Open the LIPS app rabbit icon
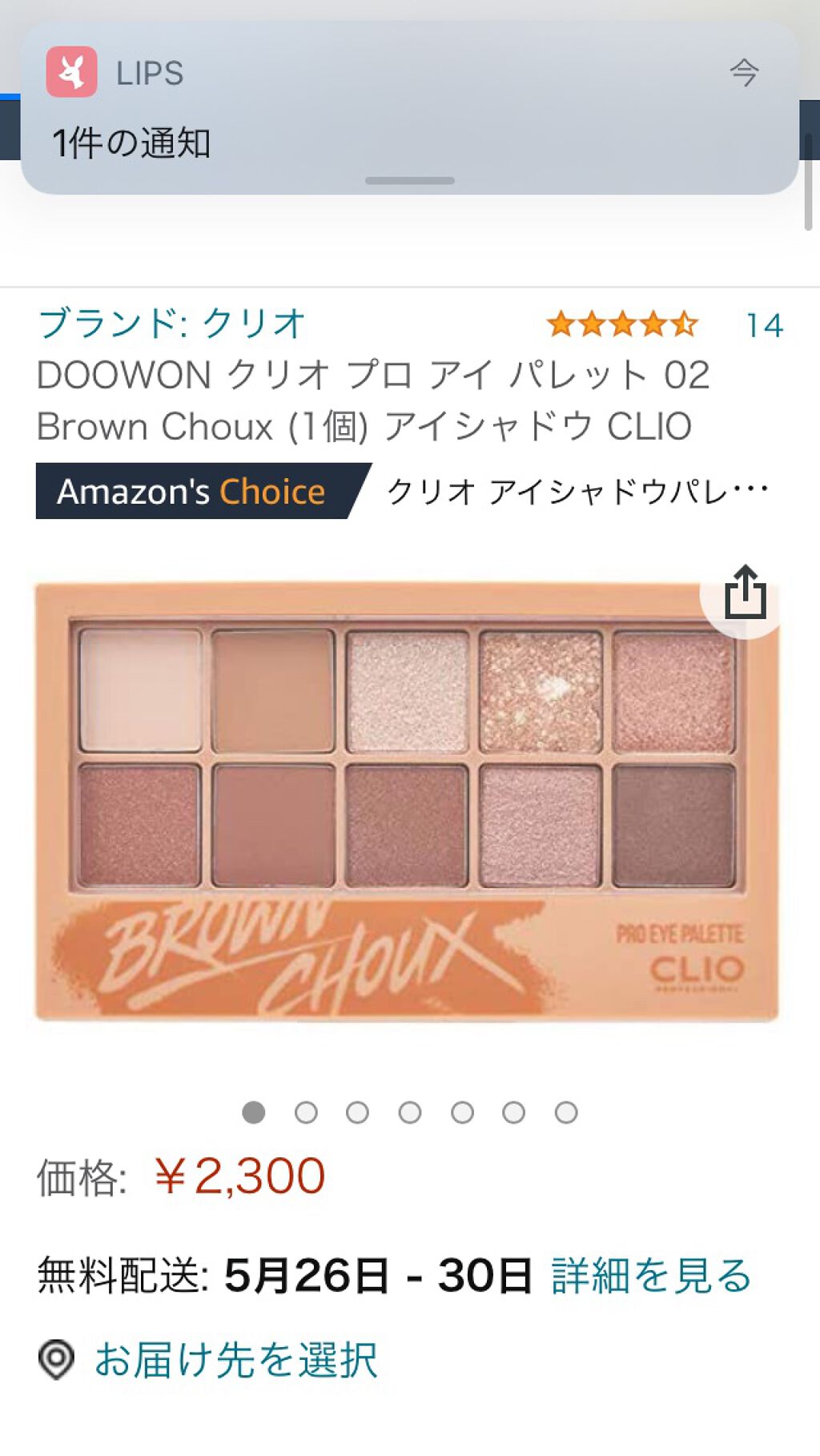Image resolution: width=820 pixels, height=1456 pixels. (72, 72)
